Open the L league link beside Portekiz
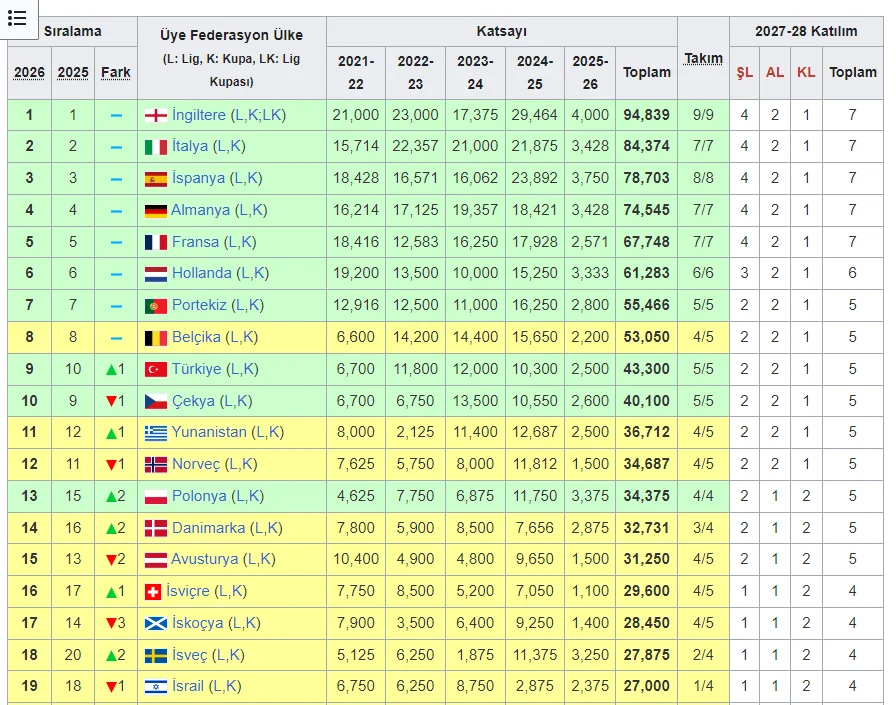 pos(236,305)
